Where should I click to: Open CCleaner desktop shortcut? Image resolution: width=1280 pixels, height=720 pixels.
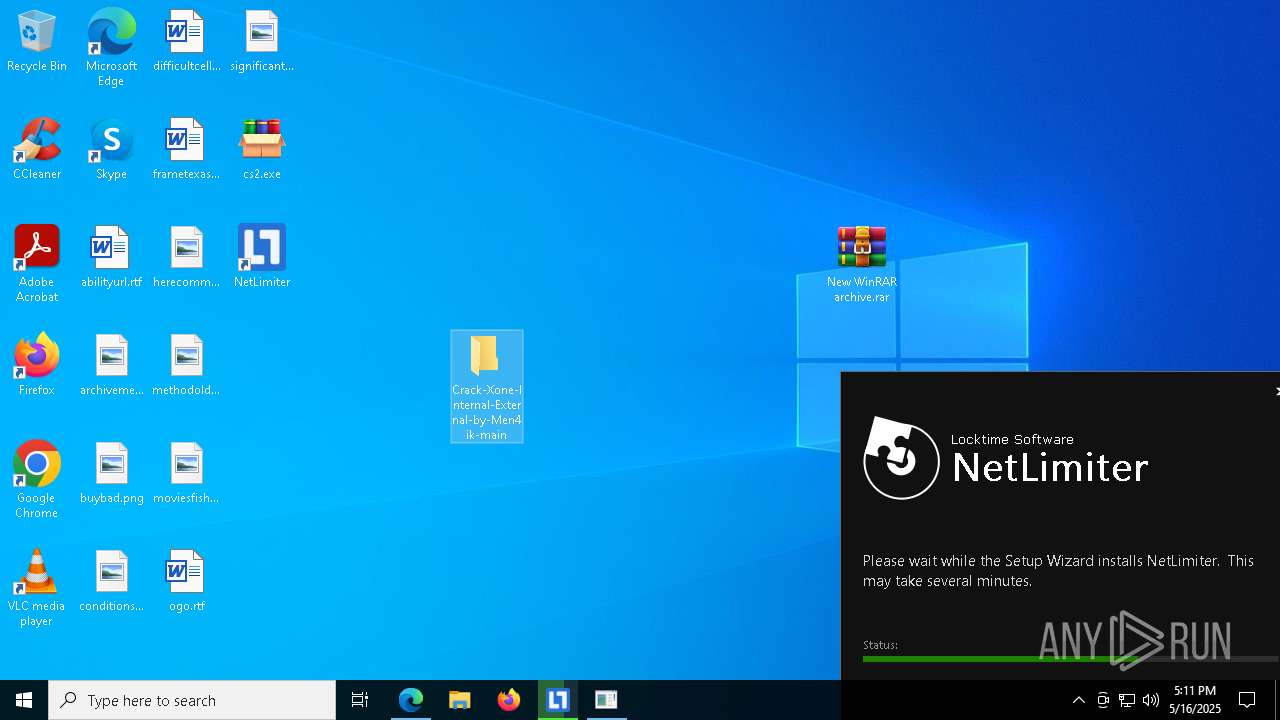[37, 150]
